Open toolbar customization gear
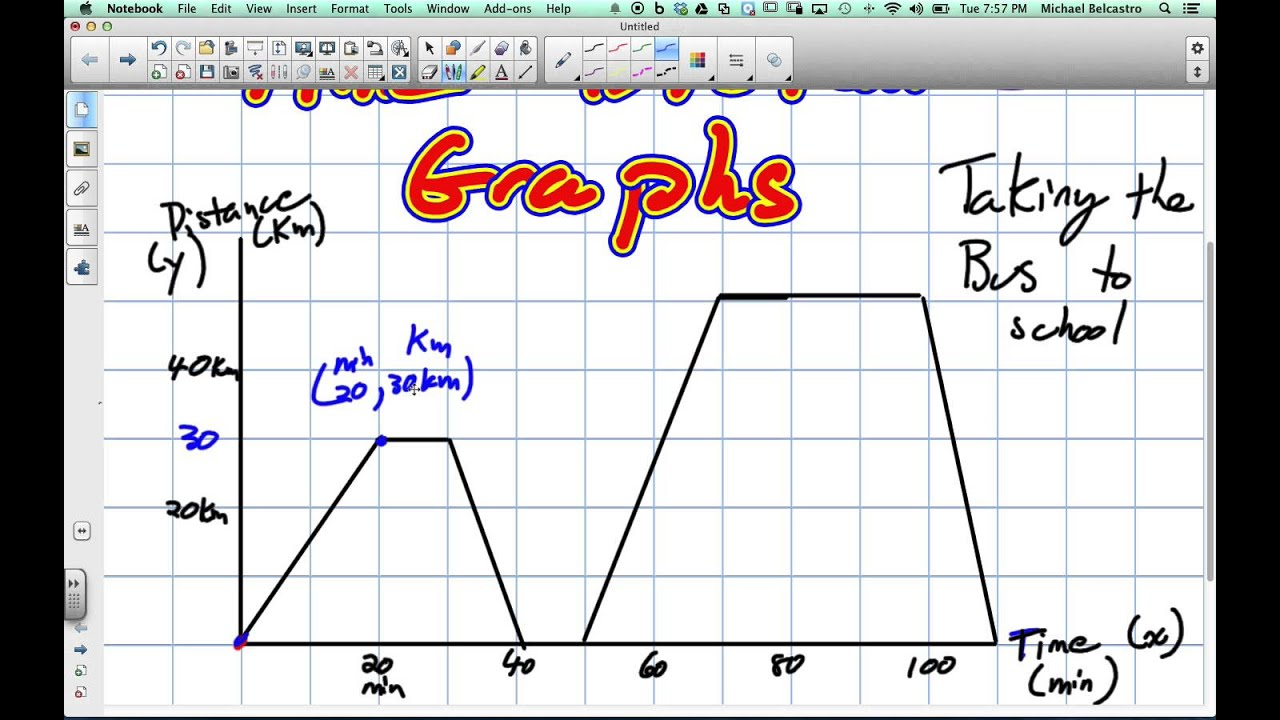Screen dimensions: 1280x720 (1197, 48)
